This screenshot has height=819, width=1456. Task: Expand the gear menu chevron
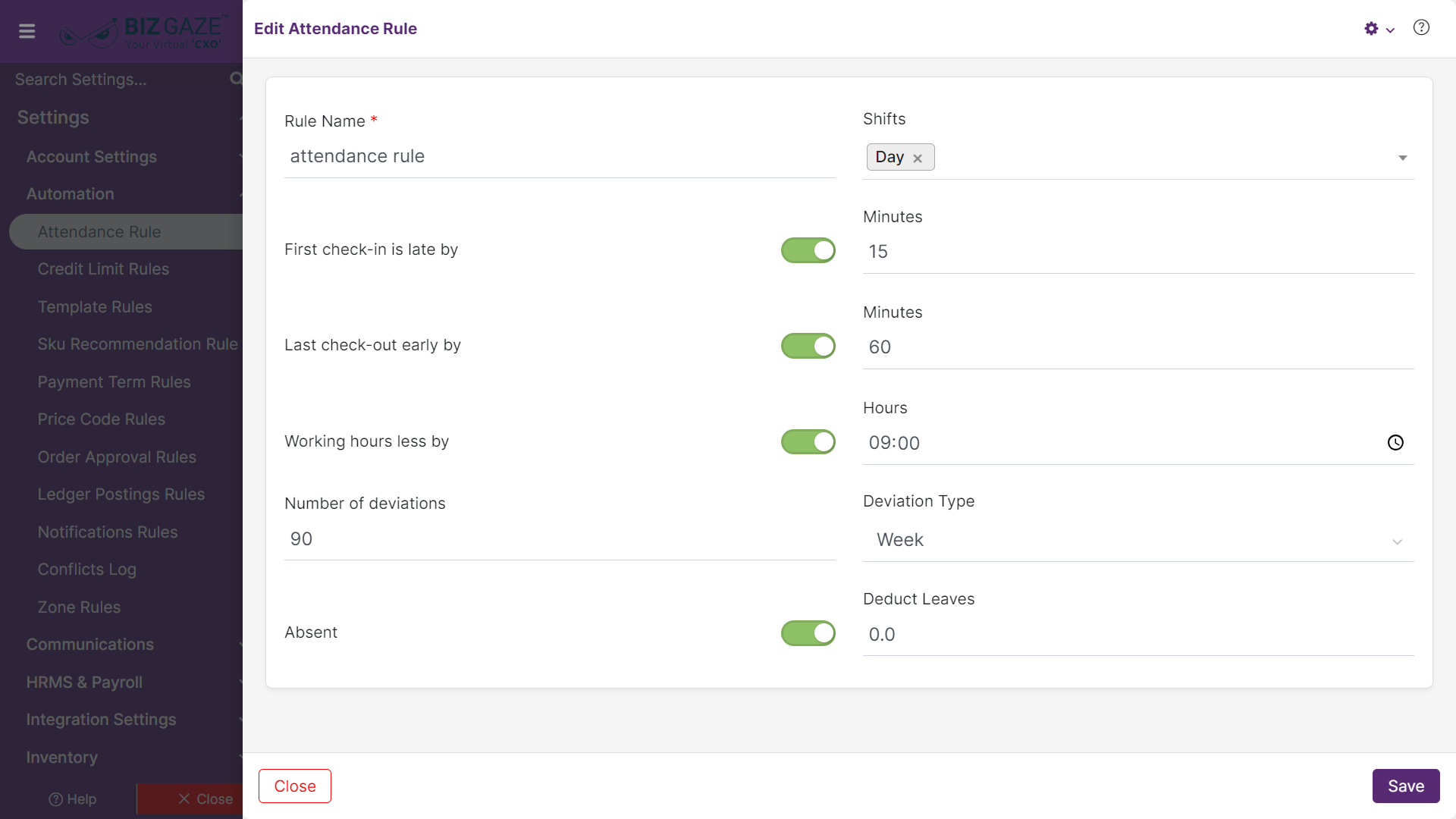(x=1390, y=30)
